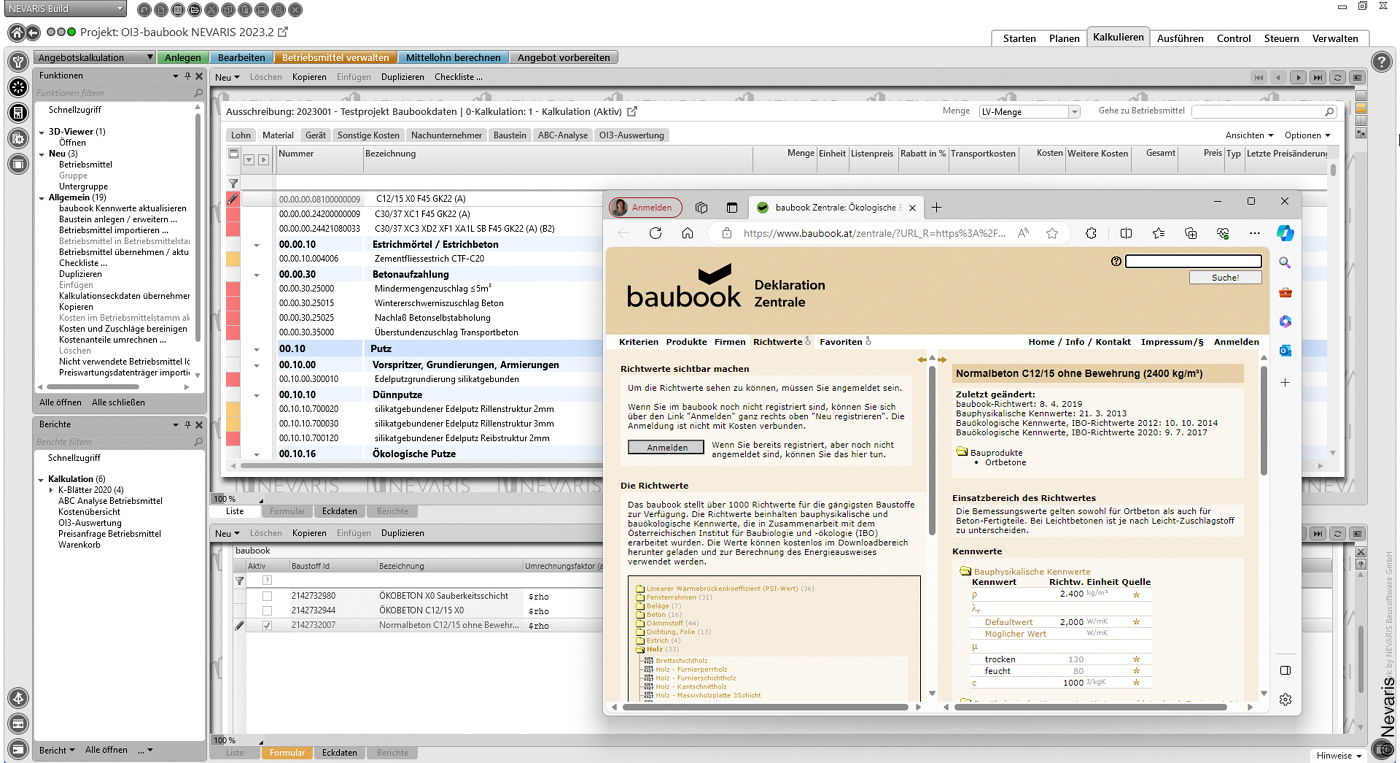Switch to the Material tab
This screenshot has width=1400, height=763.
pyautogui.click(x=278, y=134)
